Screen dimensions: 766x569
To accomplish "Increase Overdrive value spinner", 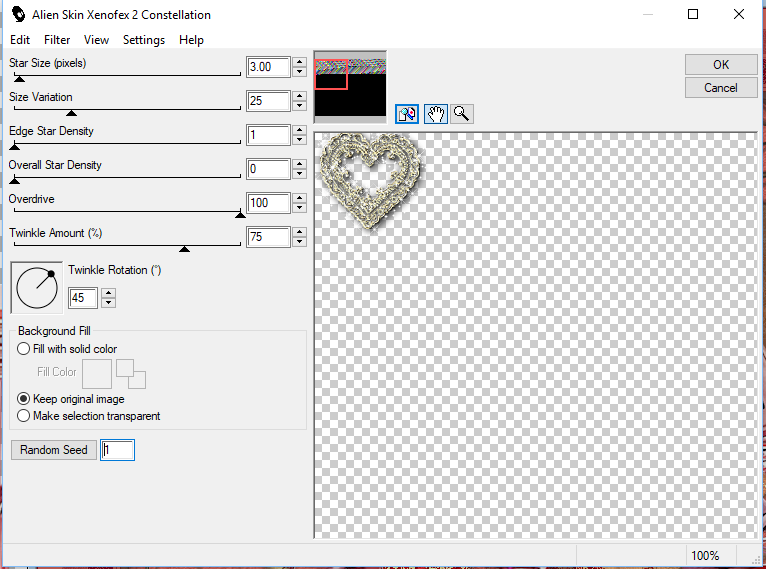I will click(299, 197).
